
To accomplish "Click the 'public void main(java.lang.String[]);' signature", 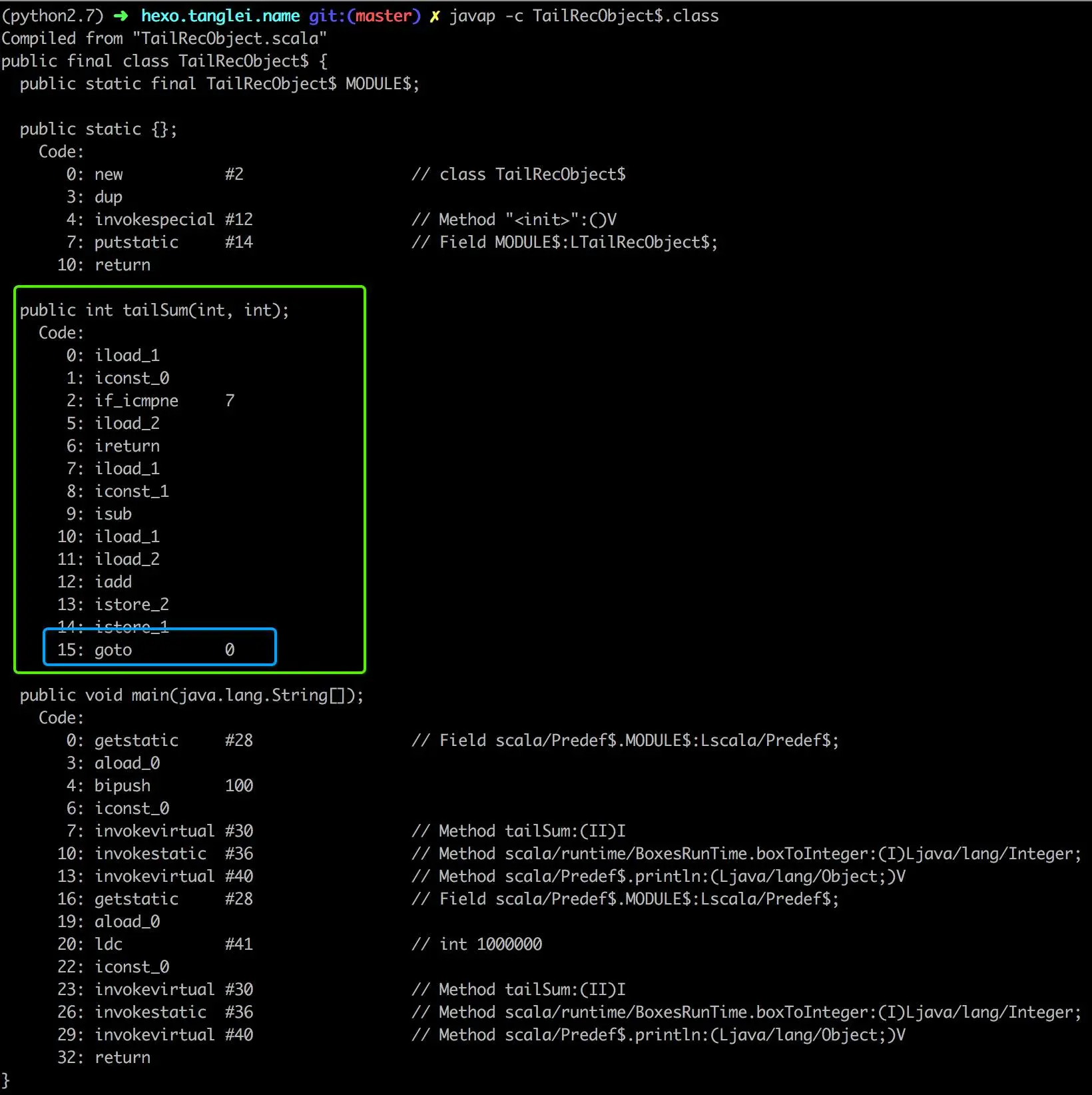I will coord(192,695).
